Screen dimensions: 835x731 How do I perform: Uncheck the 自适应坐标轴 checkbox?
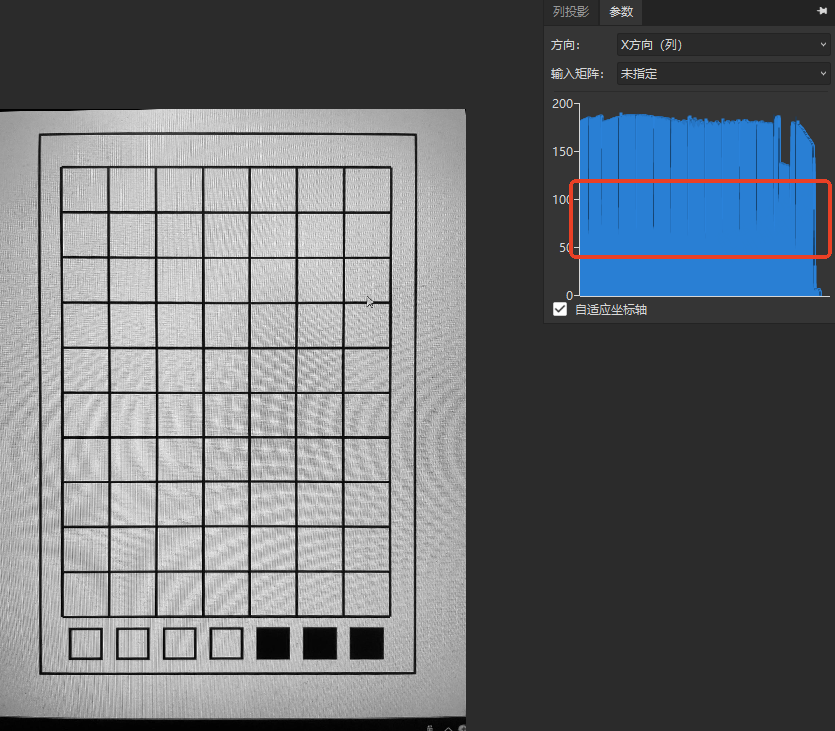(x=560, y=310)
